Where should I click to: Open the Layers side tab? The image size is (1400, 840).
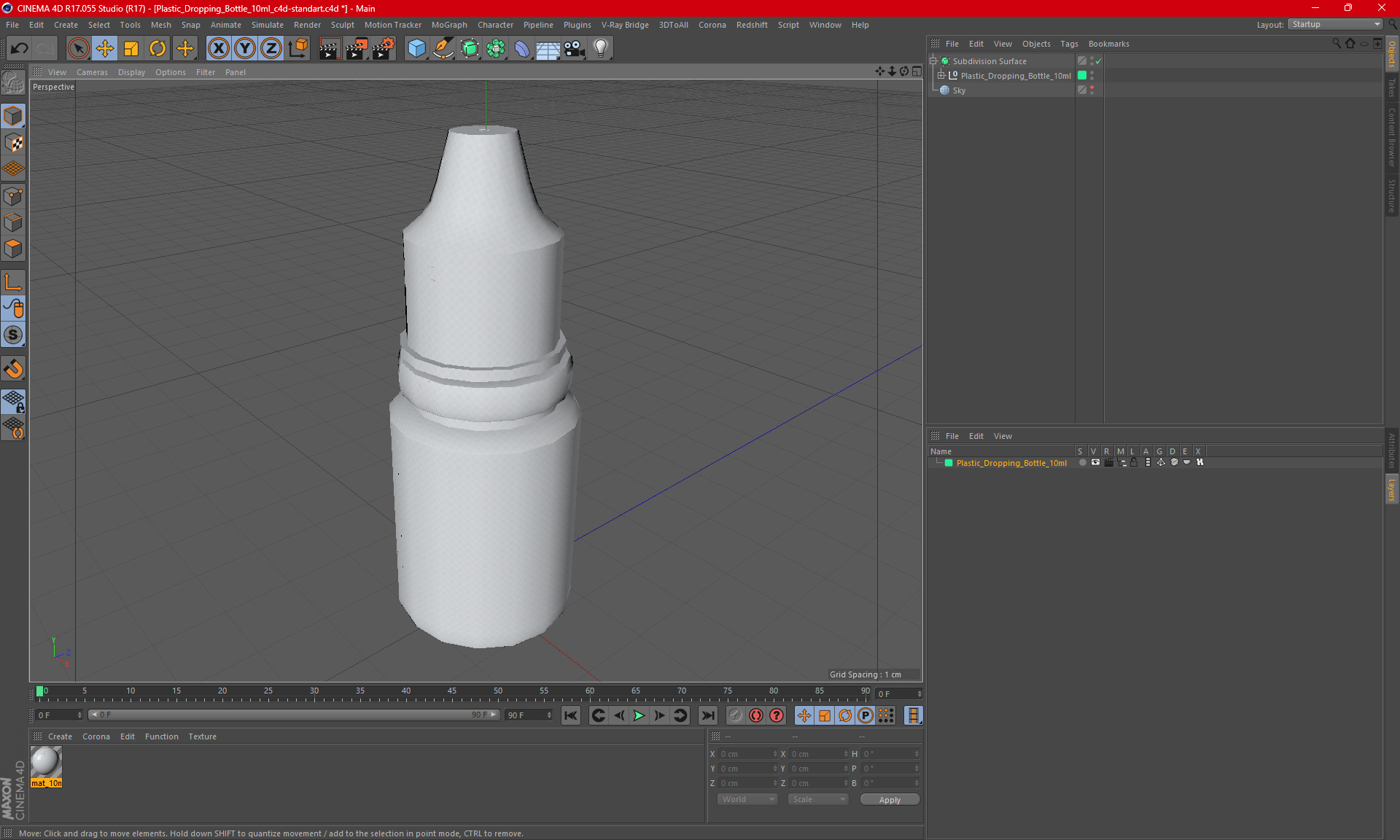click(x=1392, y=489)
